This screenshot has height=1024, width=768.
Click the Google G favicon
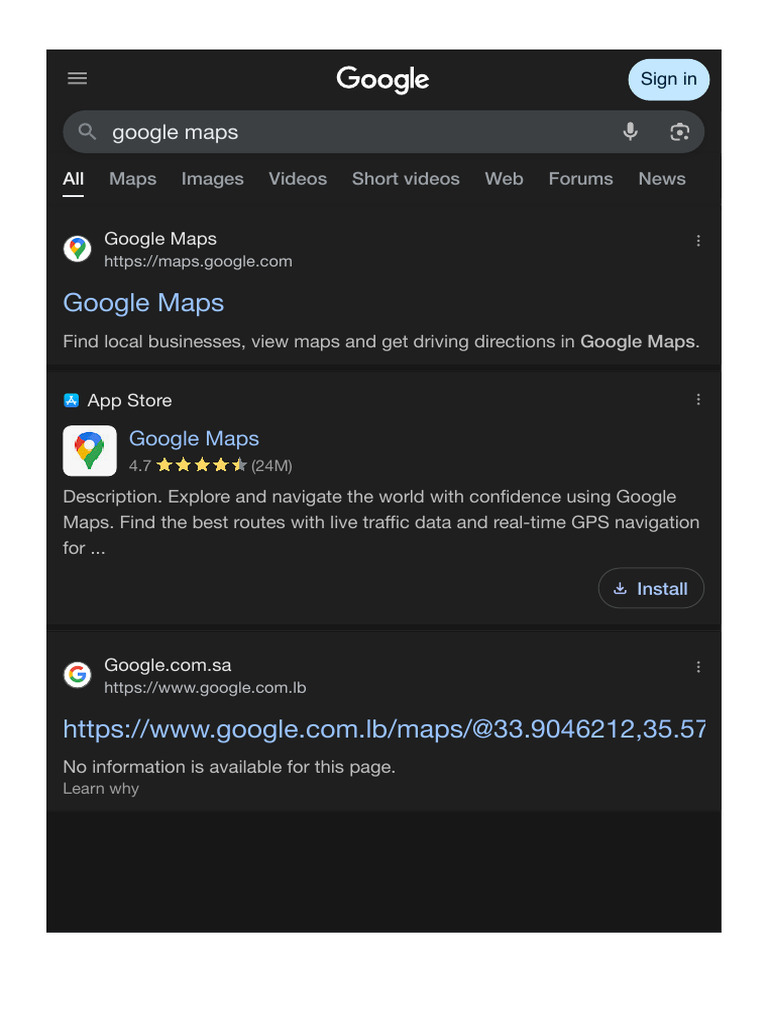click(x=77, y=675)
